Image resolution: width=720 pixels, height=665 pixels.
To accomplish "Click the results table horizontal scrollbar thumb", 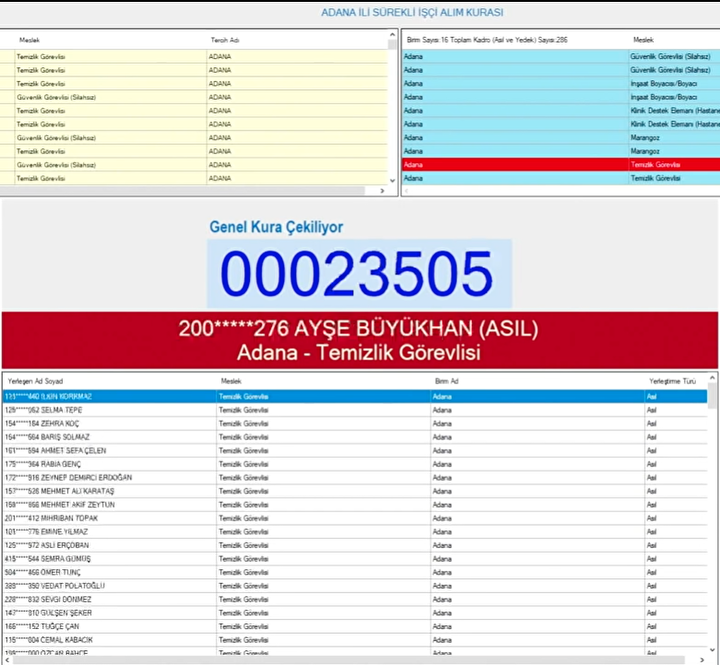I will point(349,660).
